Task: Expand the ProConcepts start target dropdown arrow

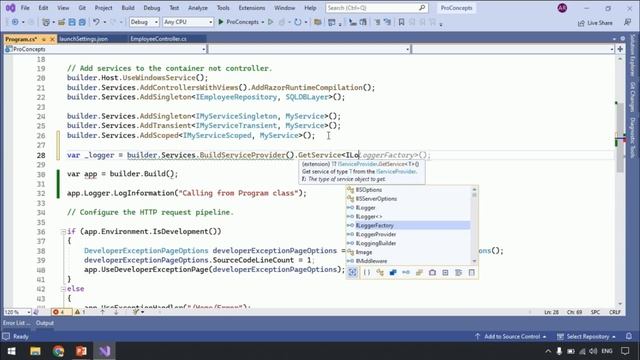Action: click(262, 22)
